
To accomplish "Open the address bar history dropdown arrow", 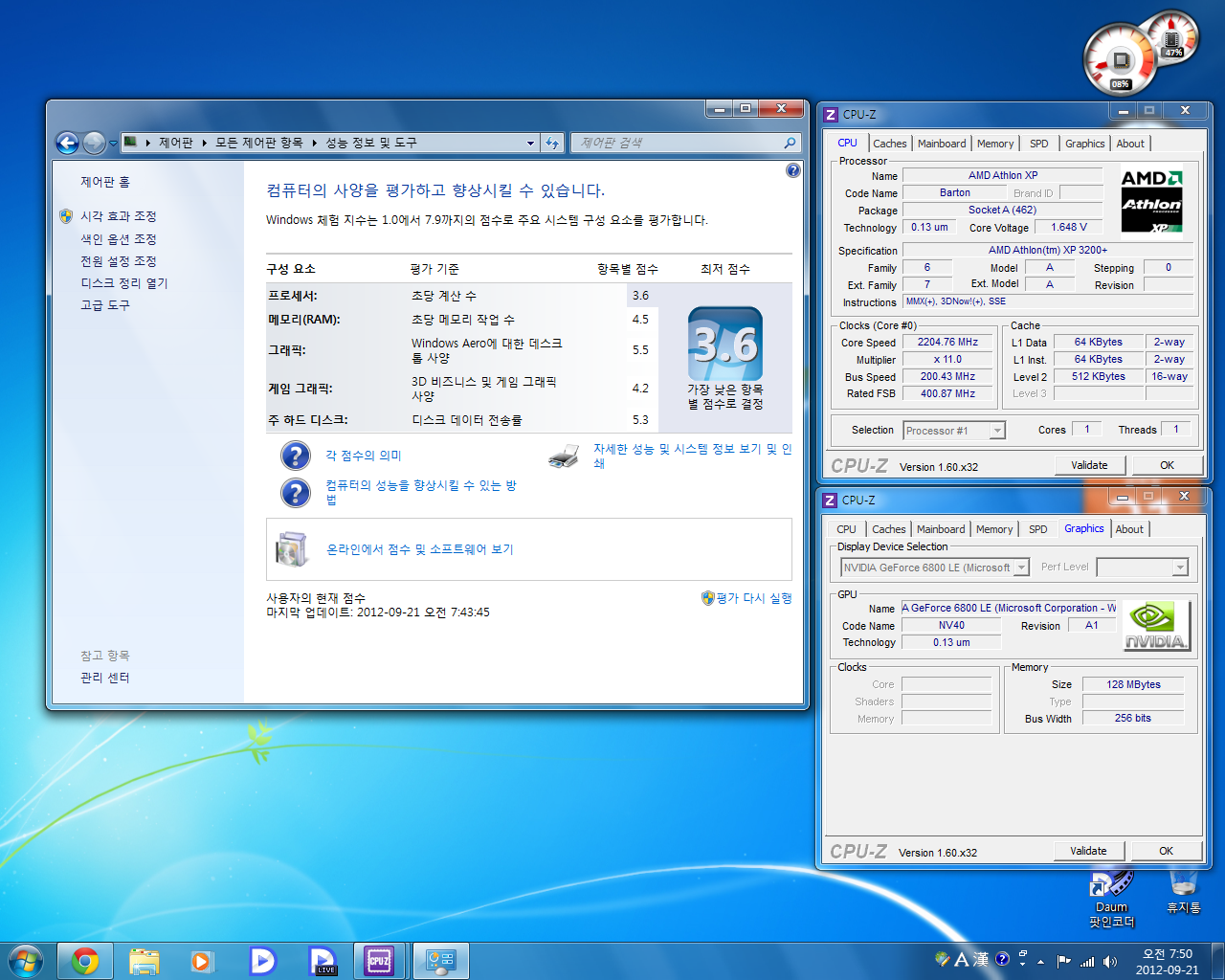I will pyautogui.click(x=530, y=144).
